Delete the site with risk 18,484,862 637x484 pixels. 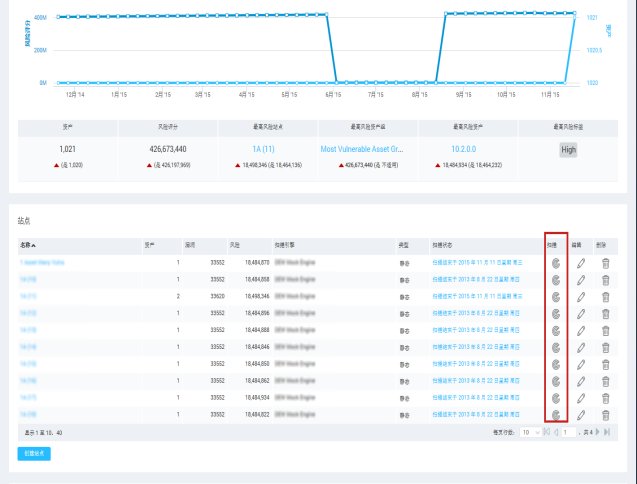point(604,380)
